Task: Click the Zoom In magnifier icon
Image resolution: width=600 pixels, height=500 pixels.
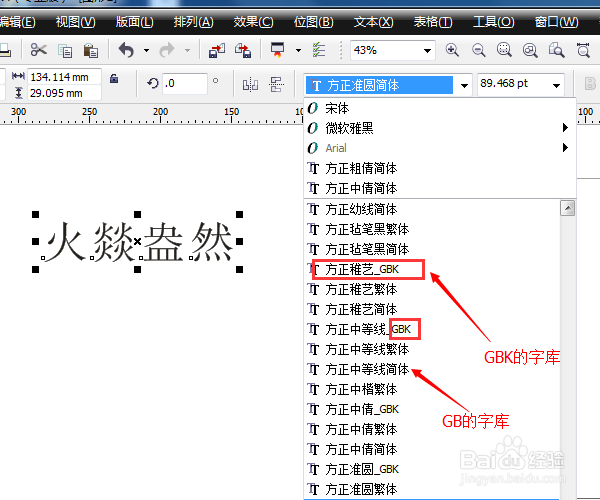Action: pyautogui.click(x=452, y=50)
